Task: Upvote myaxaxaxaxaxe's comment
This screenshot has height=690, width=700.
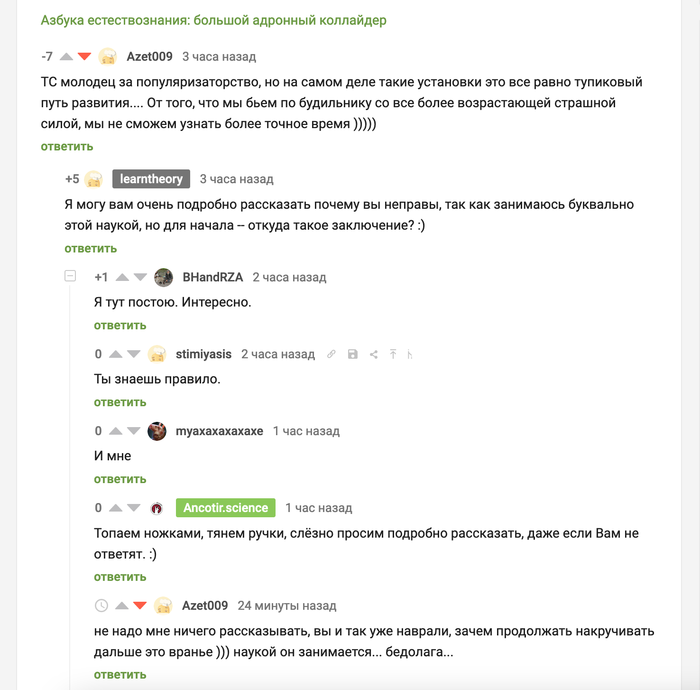Action: [x=116, y=431]
